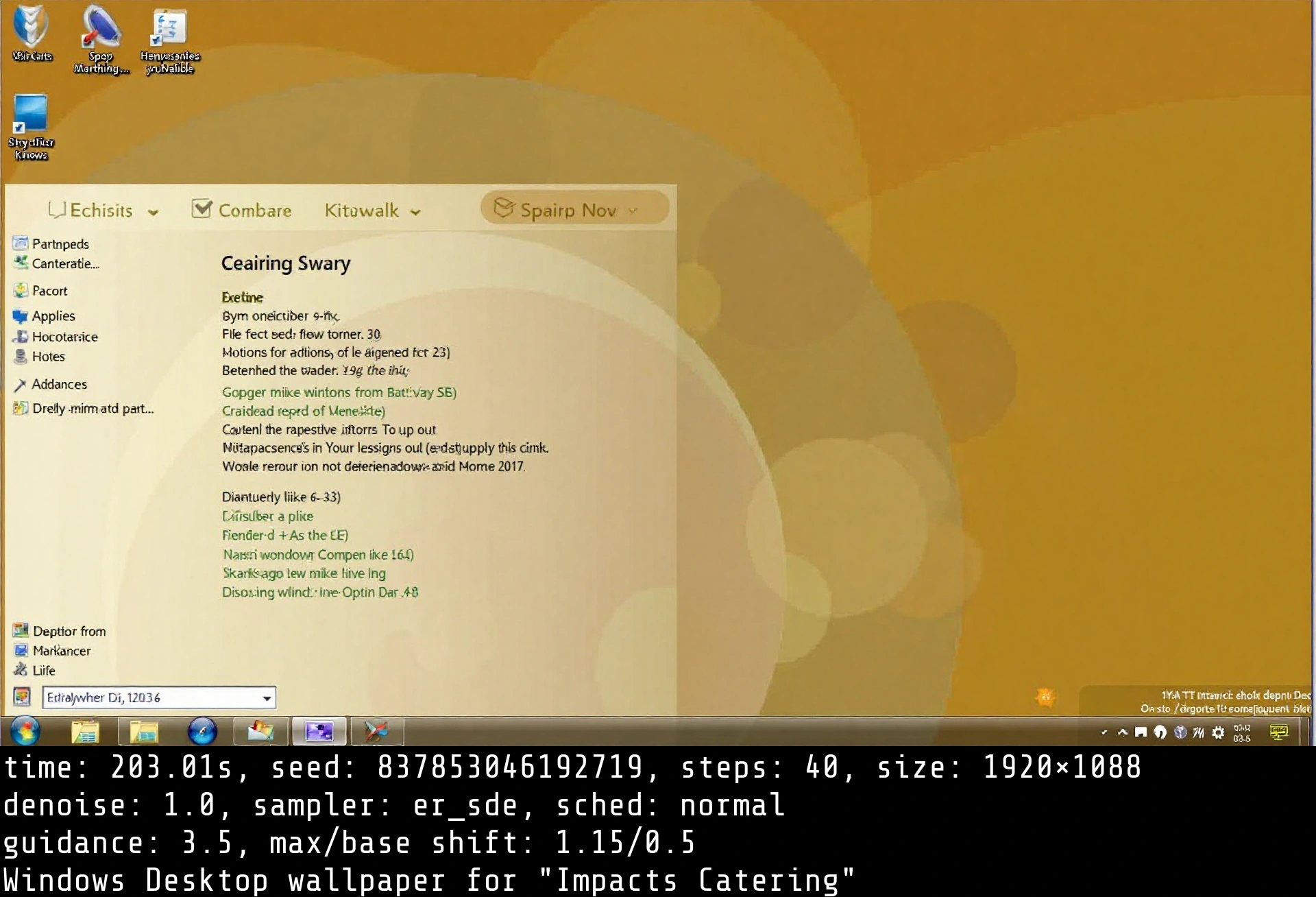
Task: Select the Addances arrow icon
Action: (20, 384)
